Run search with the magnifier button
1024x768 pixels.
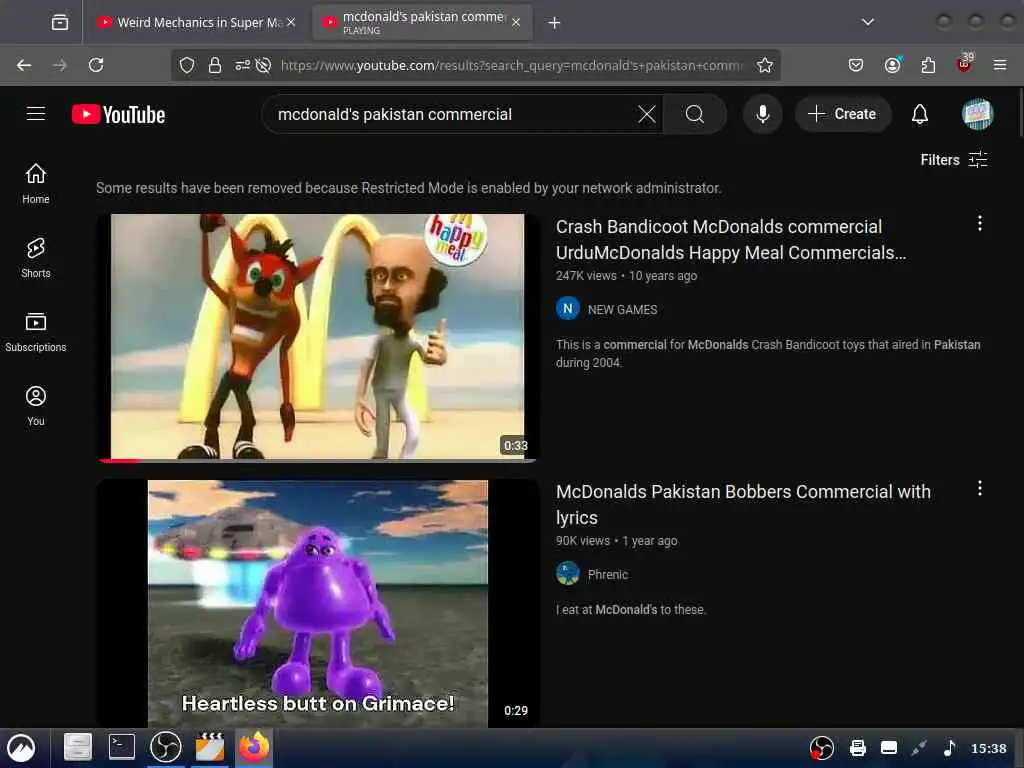[695, 114]
